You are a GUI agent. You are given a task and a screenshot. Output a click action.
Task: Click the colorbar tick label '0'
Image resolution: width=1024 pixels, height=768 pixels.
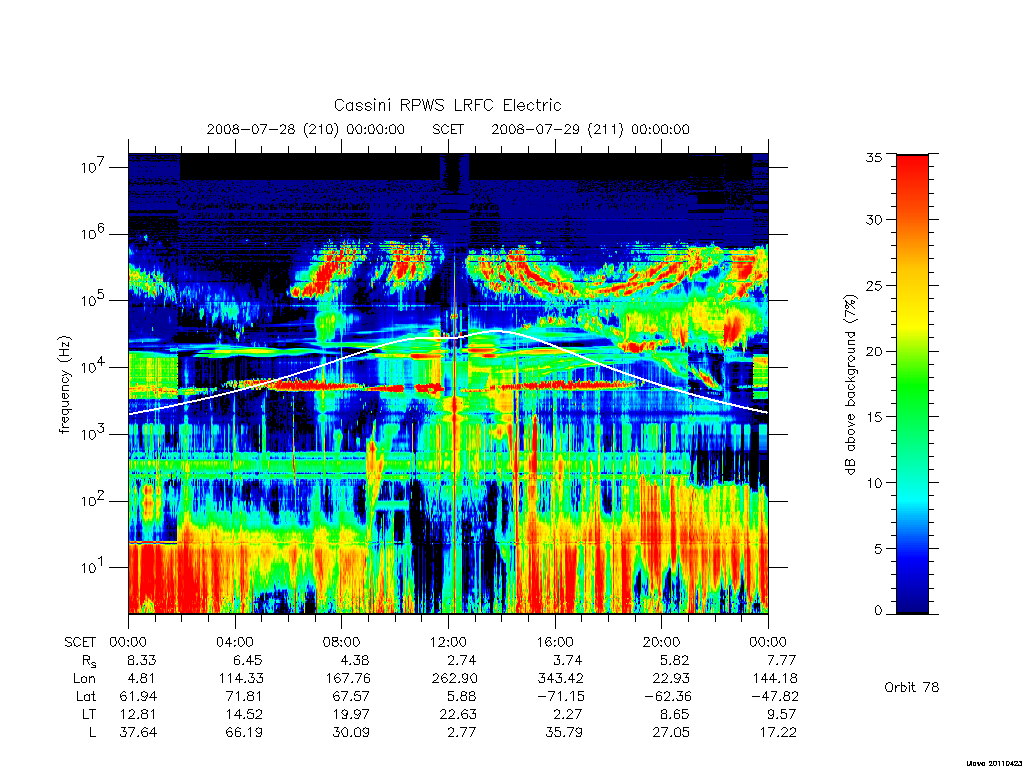coord(878,611)
